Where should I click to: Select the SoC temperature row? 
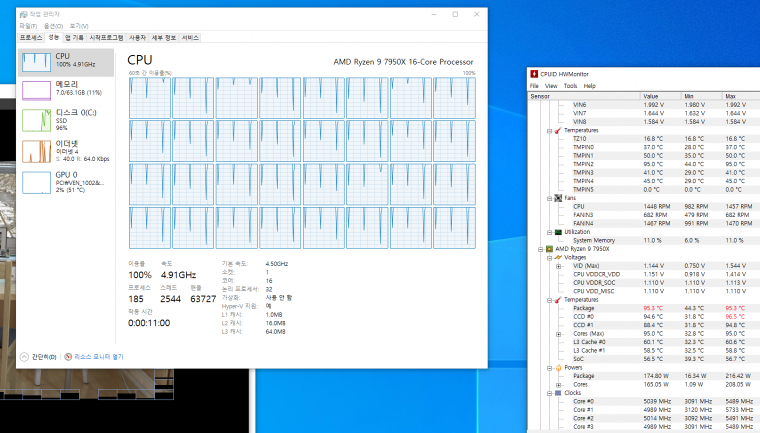point(644,359)
